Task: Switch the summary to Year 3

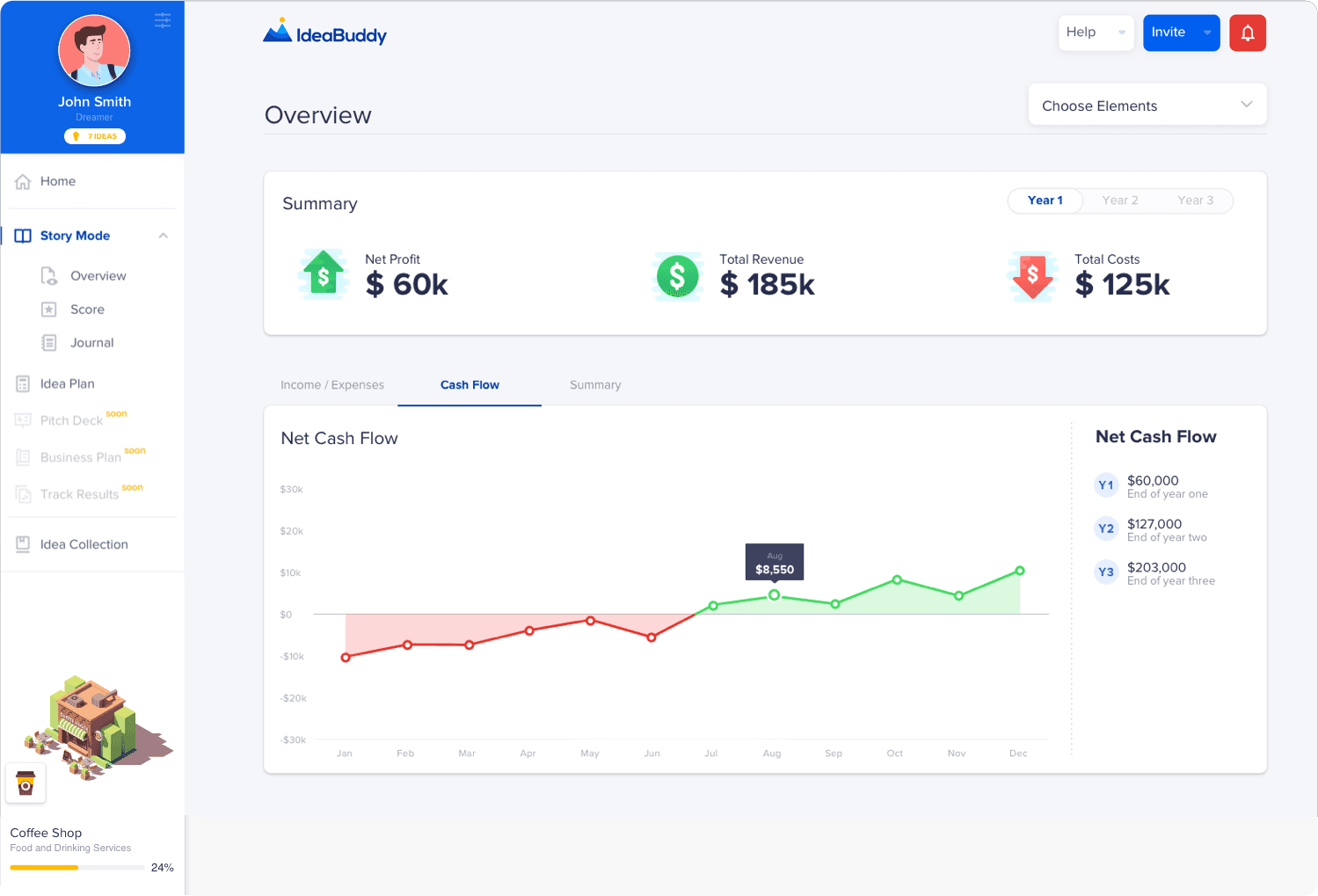Action: coord(1195,200)
